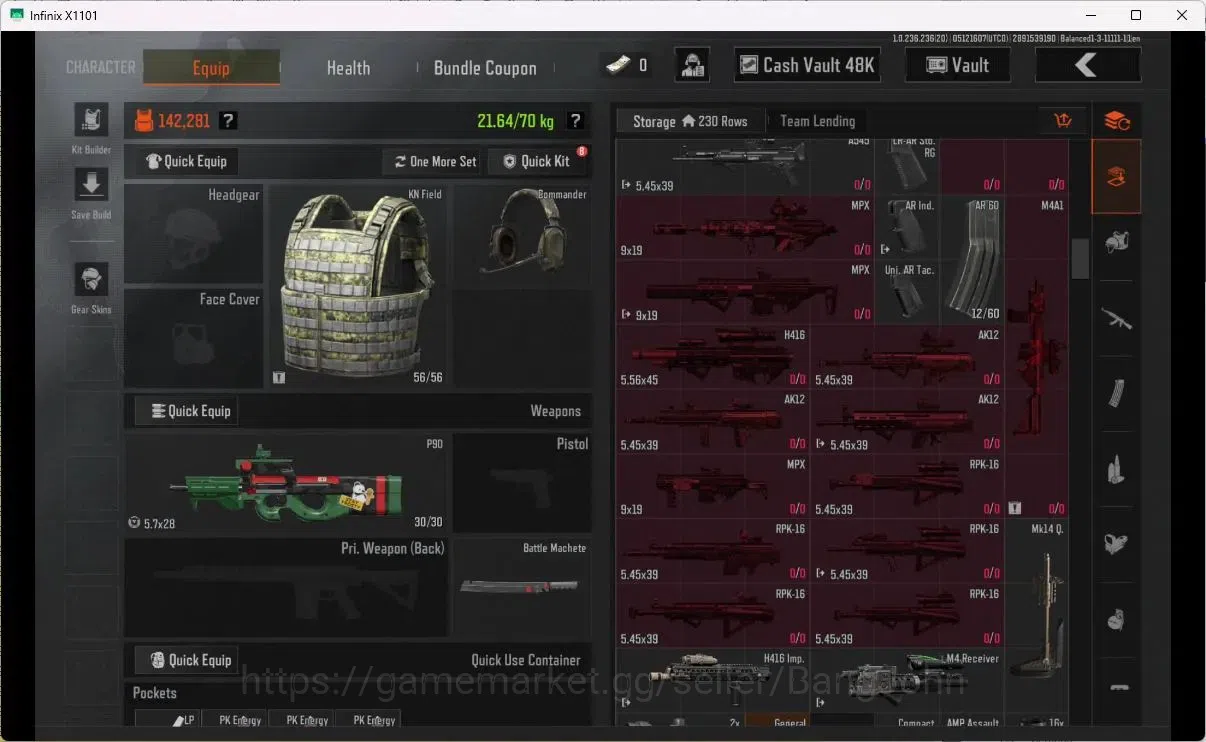Screen dimensions: 1206x742
Task: Click the Pockets label
Action: pyautogui.click(x=155, y=693)
